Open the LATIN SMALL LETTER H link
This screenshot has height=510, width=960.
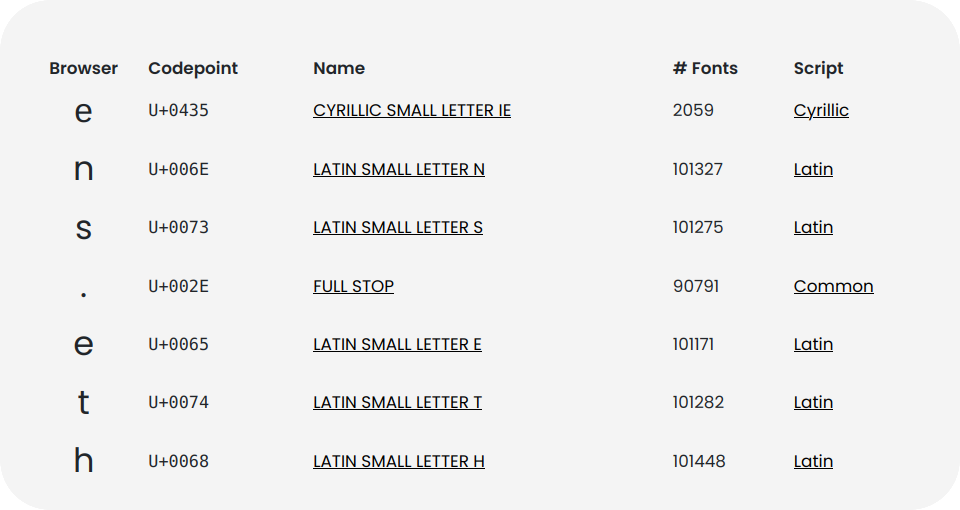[399, 461]
